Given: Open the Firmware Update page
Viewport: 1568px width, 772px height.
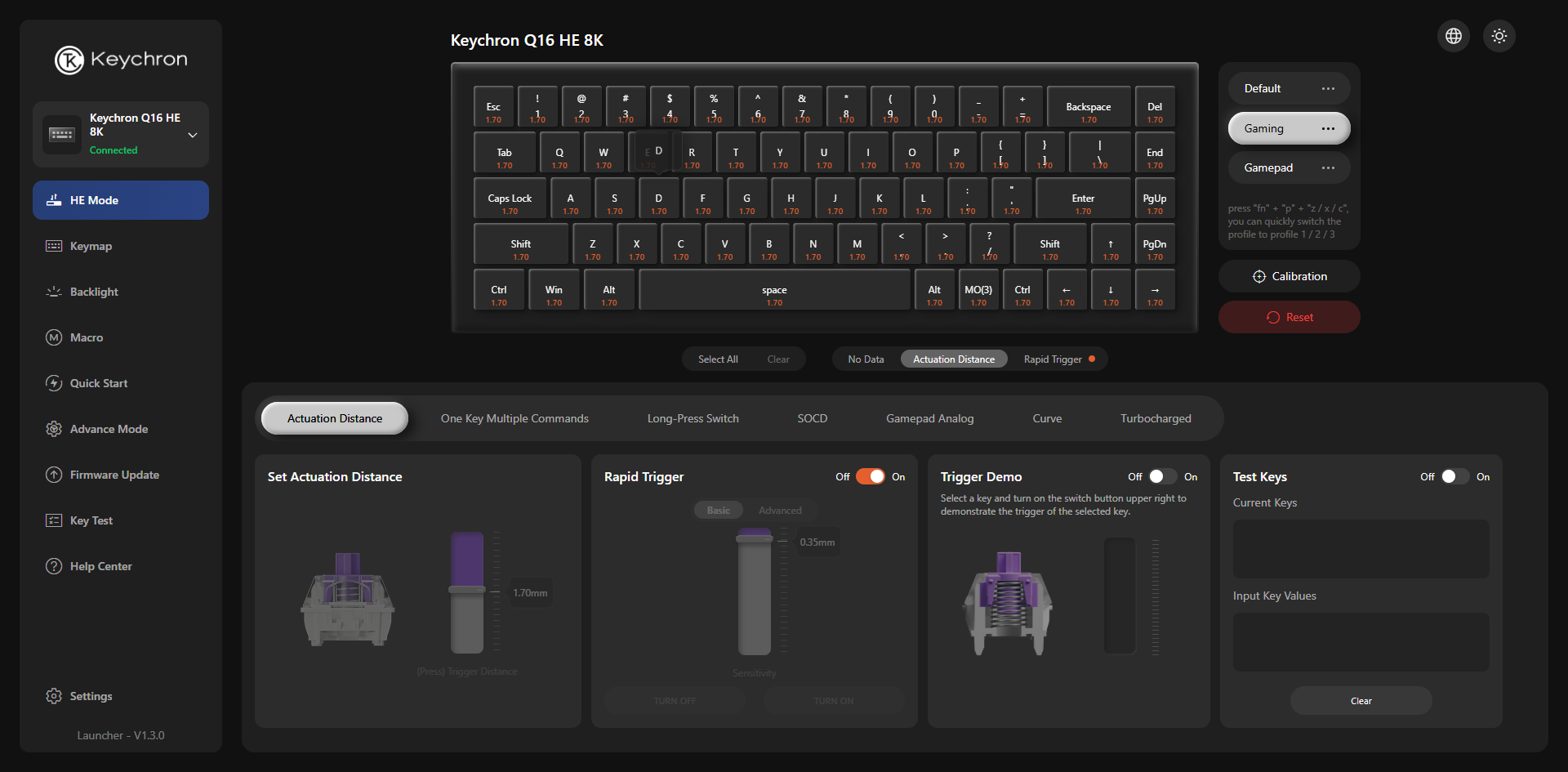Looking at the screenshot, I should pyautogui.click(x=114, y=475).
